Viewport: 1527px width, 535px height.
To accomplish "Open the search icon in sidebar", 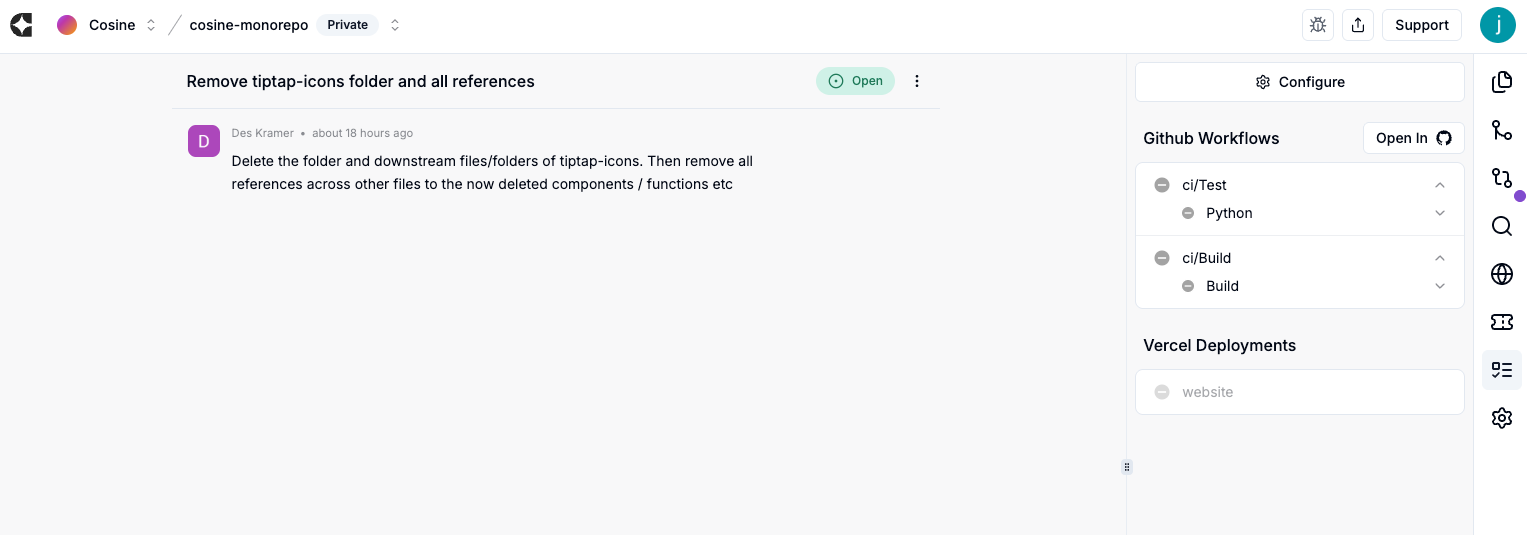I will [1501, 226].
